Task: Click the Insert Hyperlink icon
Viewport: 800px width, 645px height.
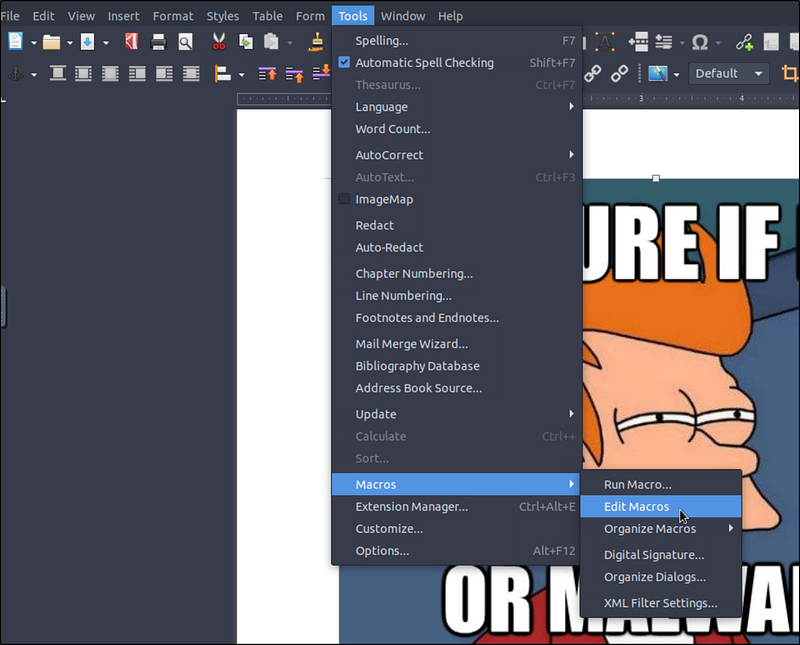Action: click(744, 42)
